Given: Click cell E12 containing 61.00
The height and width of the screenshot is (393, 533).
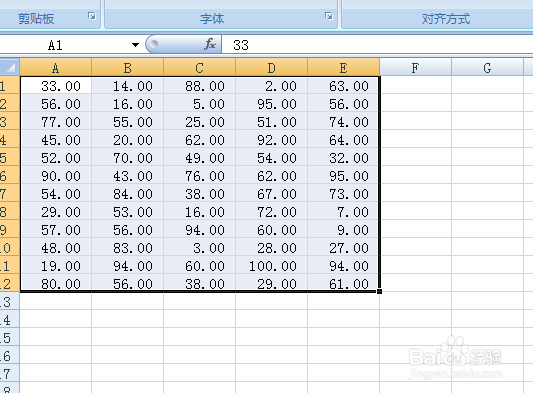Looking at the screenshot, I should 344,283.
